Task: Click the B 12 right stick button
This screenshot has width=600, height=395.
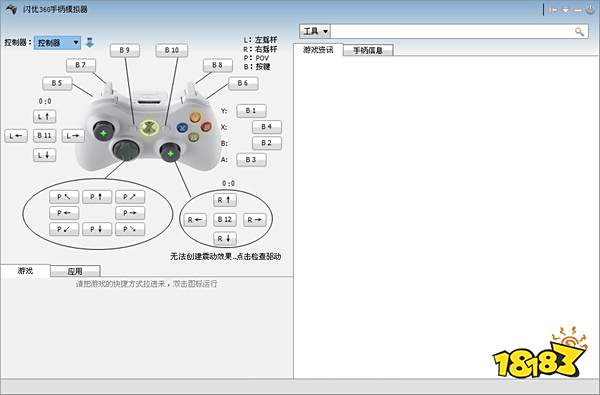Action: tap(225, 219)
